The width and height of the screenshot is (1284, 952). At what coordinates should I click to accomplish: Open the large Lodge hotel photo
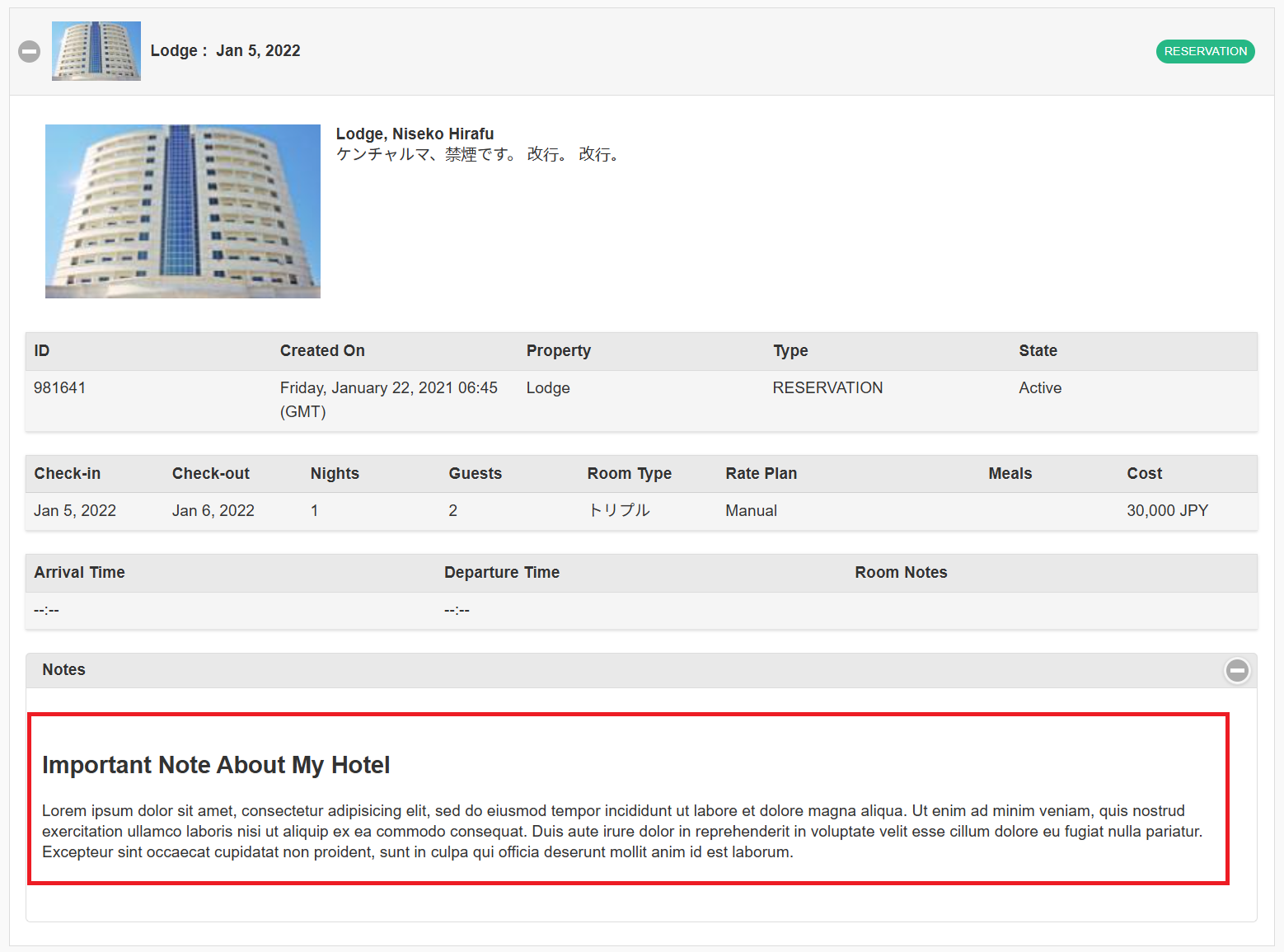[x=183, y=211]
